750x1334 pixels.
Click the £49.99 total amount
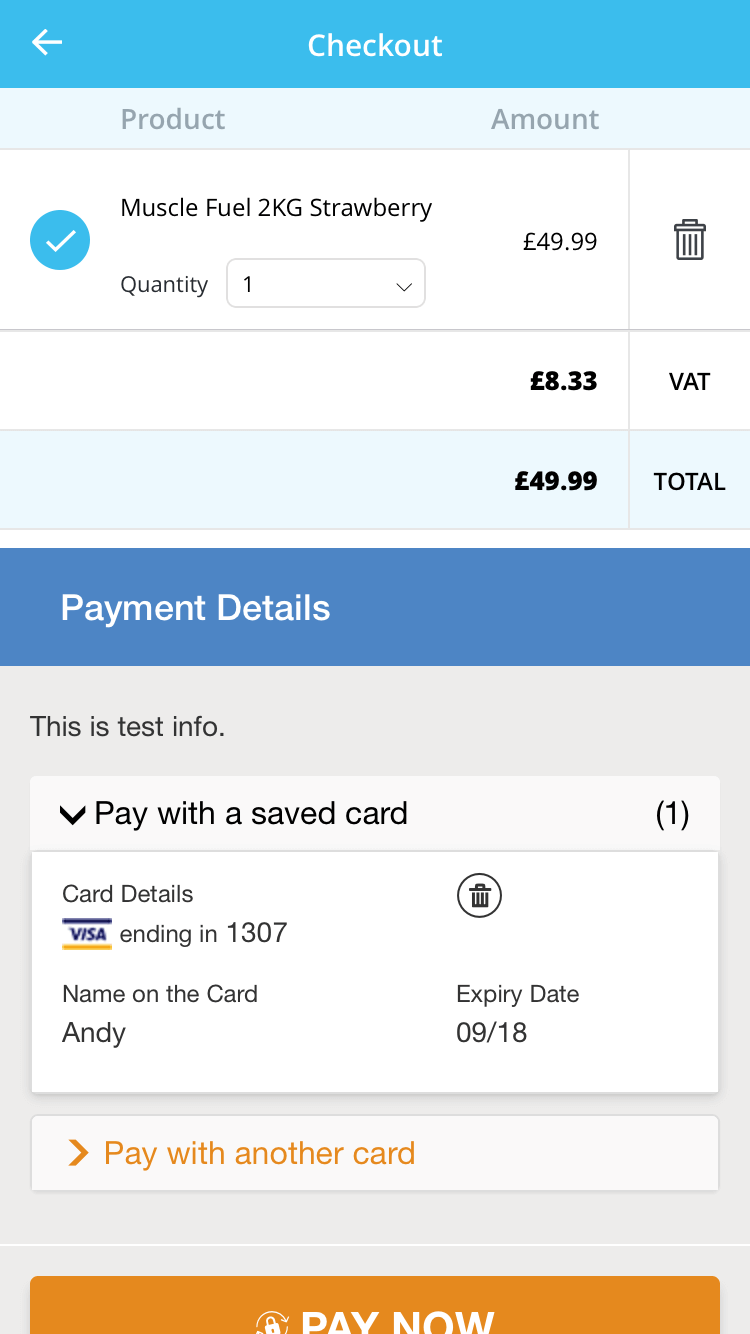pos(556,481)
